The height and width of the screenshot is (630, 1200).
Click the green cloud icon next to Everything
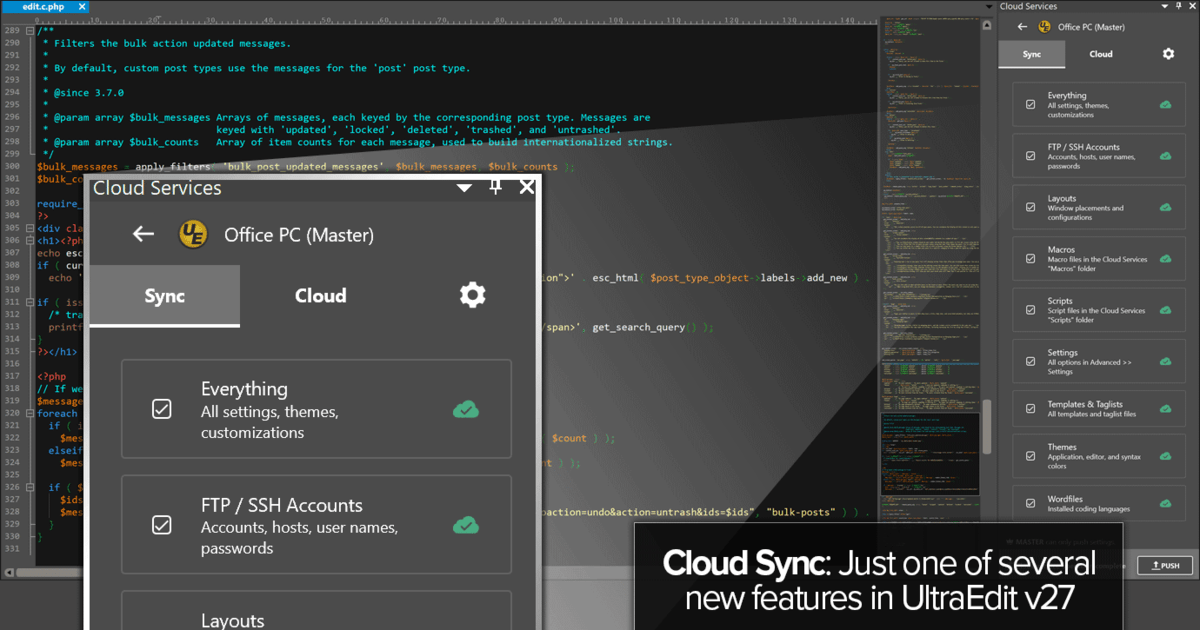point(465,409)
